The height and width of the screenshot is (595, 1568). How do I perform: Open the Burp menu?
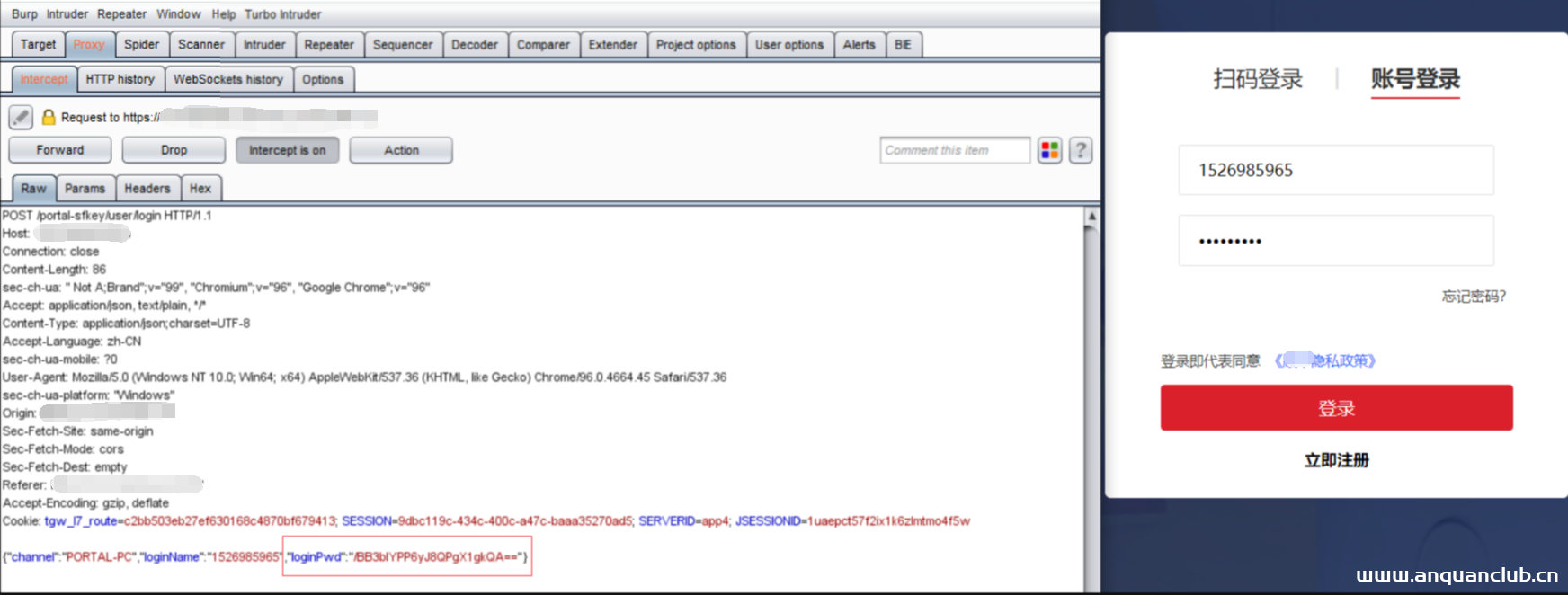pos(24,14)
